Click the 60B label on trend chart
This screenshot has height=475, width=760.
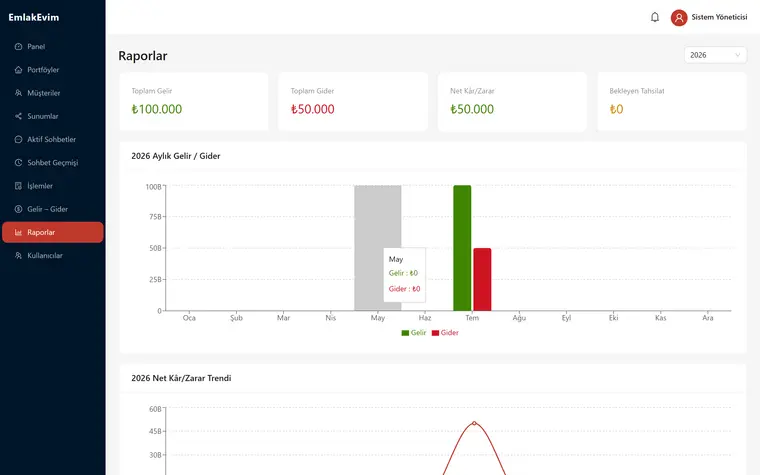(156, 409)
